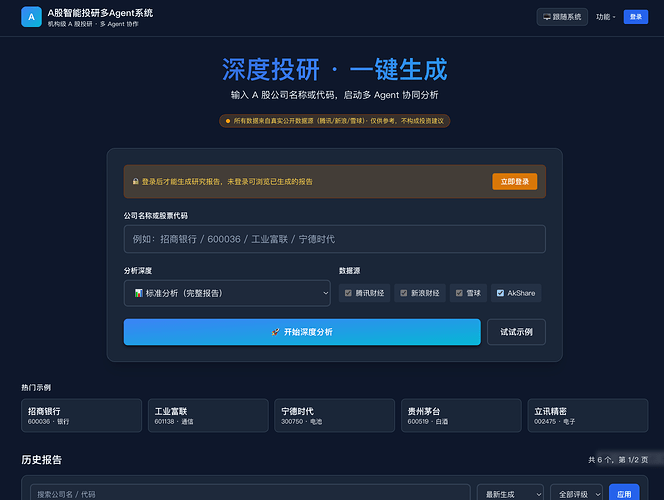Select the 立讯精密 example card
664x500 pixels.
click(x=588, y=415)
